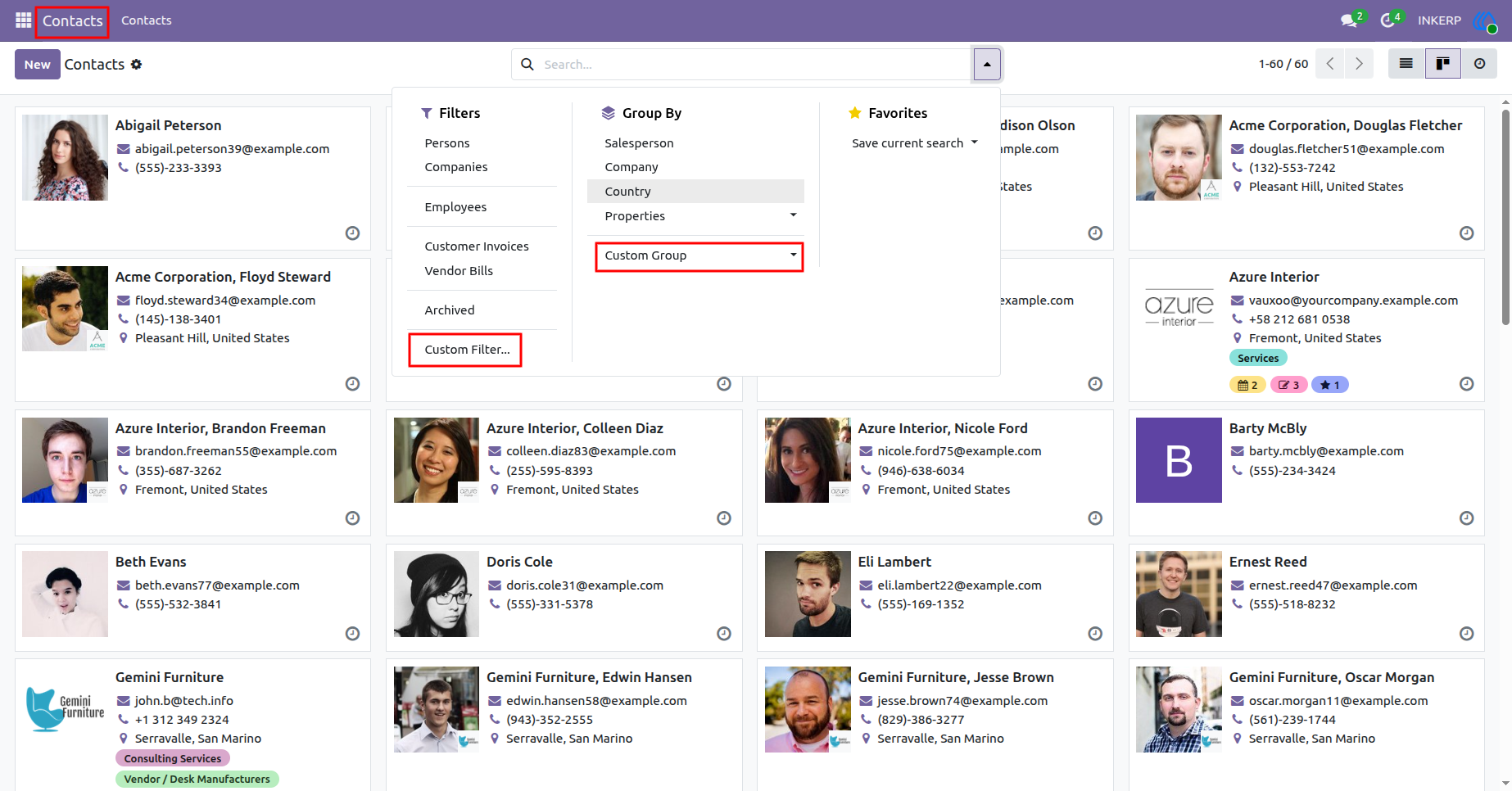Image resolution: width=1512 pixels, height=791 pixels.
Task: Click the Services tag on Azure Interior
Action: (1258, 359)
